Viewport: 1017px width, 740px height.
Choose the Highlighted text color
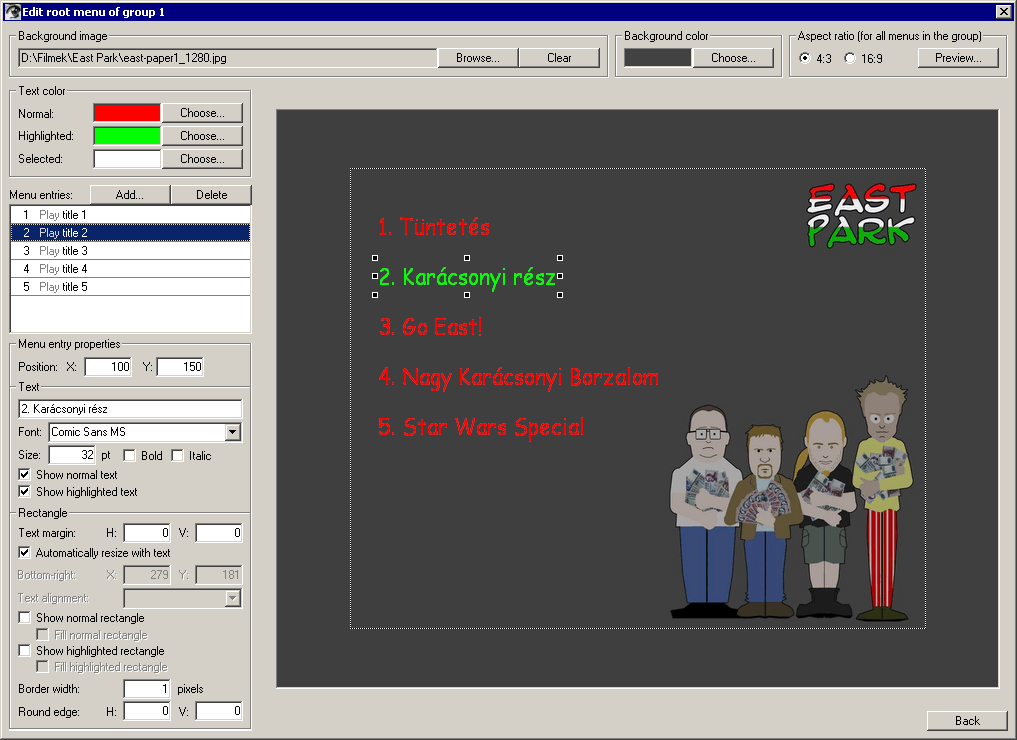pos(202,136)
